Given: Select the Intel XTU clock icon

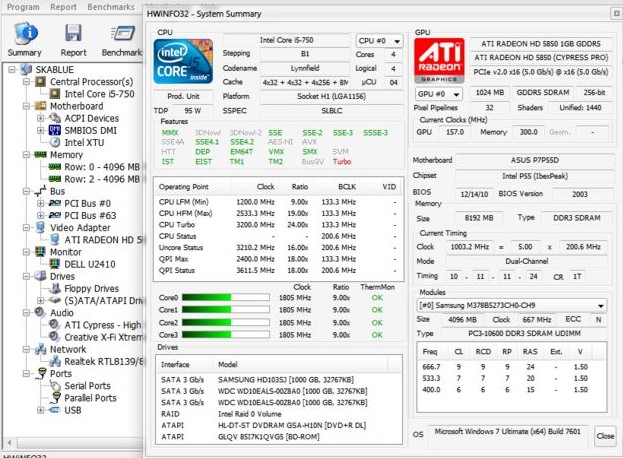Looking at the screenshot, I should [x=55, y=143].
